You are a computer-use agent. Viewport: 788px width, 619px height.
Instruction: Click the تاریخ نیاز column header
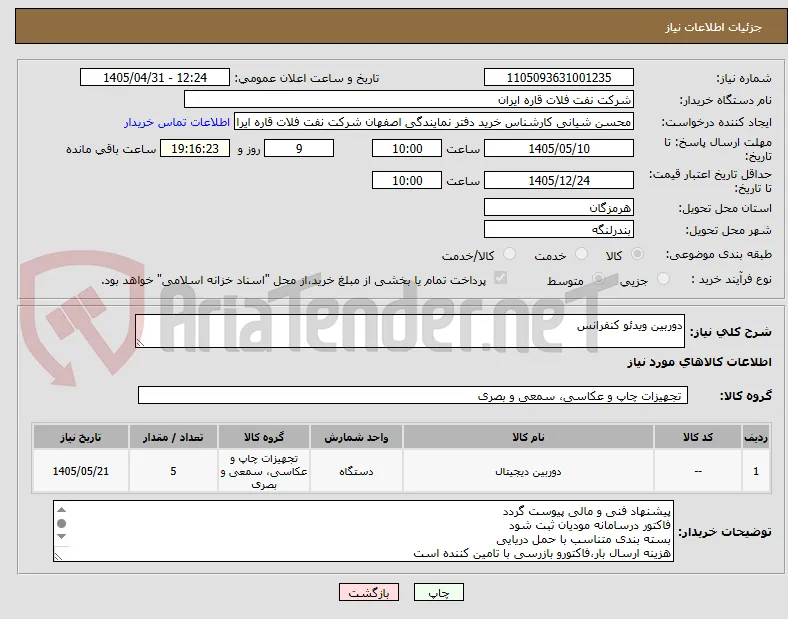pyautogui.click(x=80, y=437)
